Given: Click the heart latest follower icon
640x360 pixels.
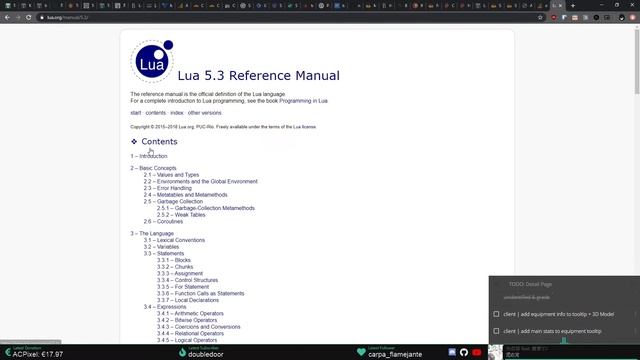Looking at the screenshot, I should (361, 352).
